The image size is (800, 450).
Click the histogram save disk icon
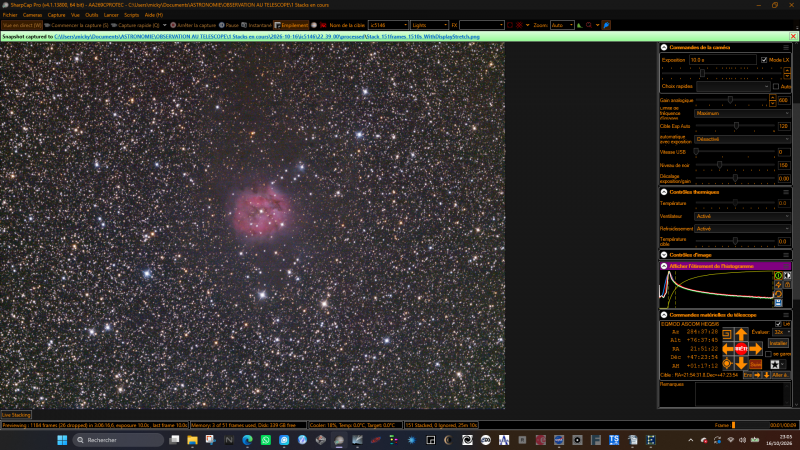(778, 303)
